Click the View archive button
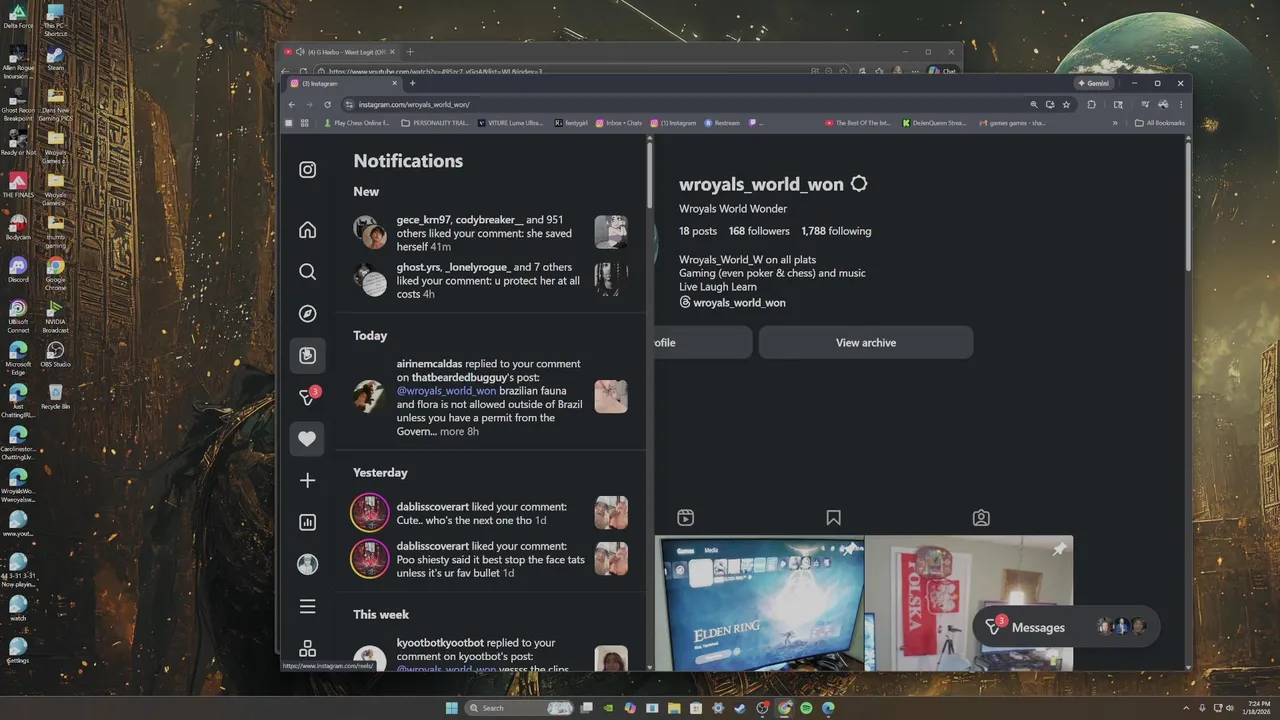 point(866,342)
